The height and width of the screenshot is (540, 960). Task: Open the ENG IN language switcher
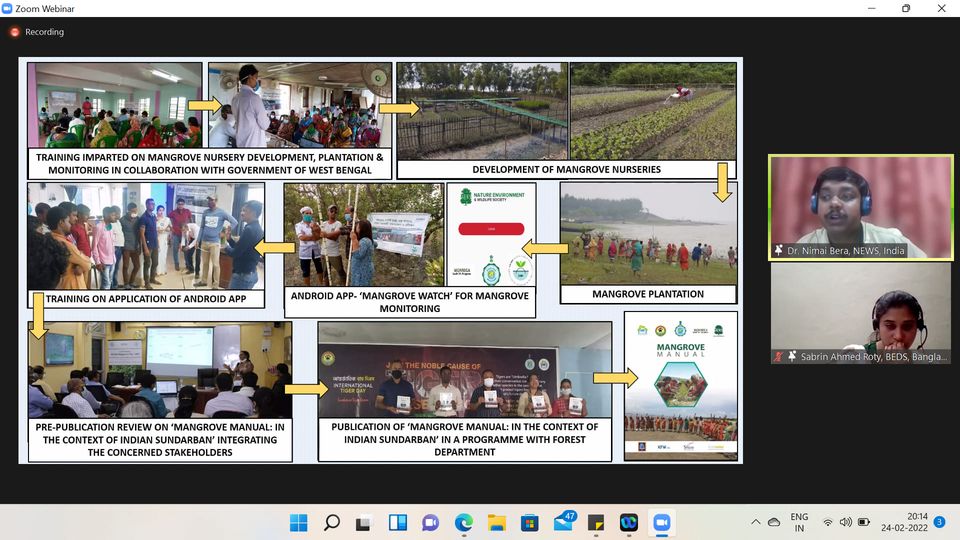click(x=799, y=522)
